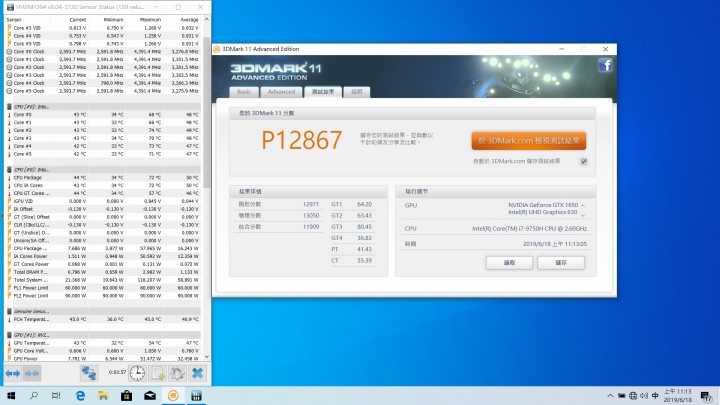Click volume speaker icon in tray
720x405 pixels.
[644, 396]
